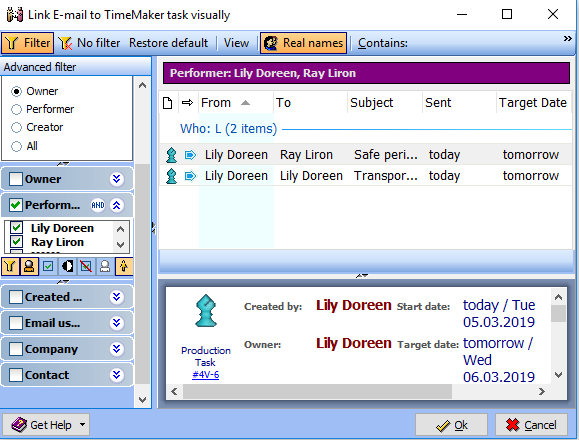Uncheck the Ray Liron performer checkbox
Image resolution: width=579 pixels, height=440 pixels.
(16, 242)
